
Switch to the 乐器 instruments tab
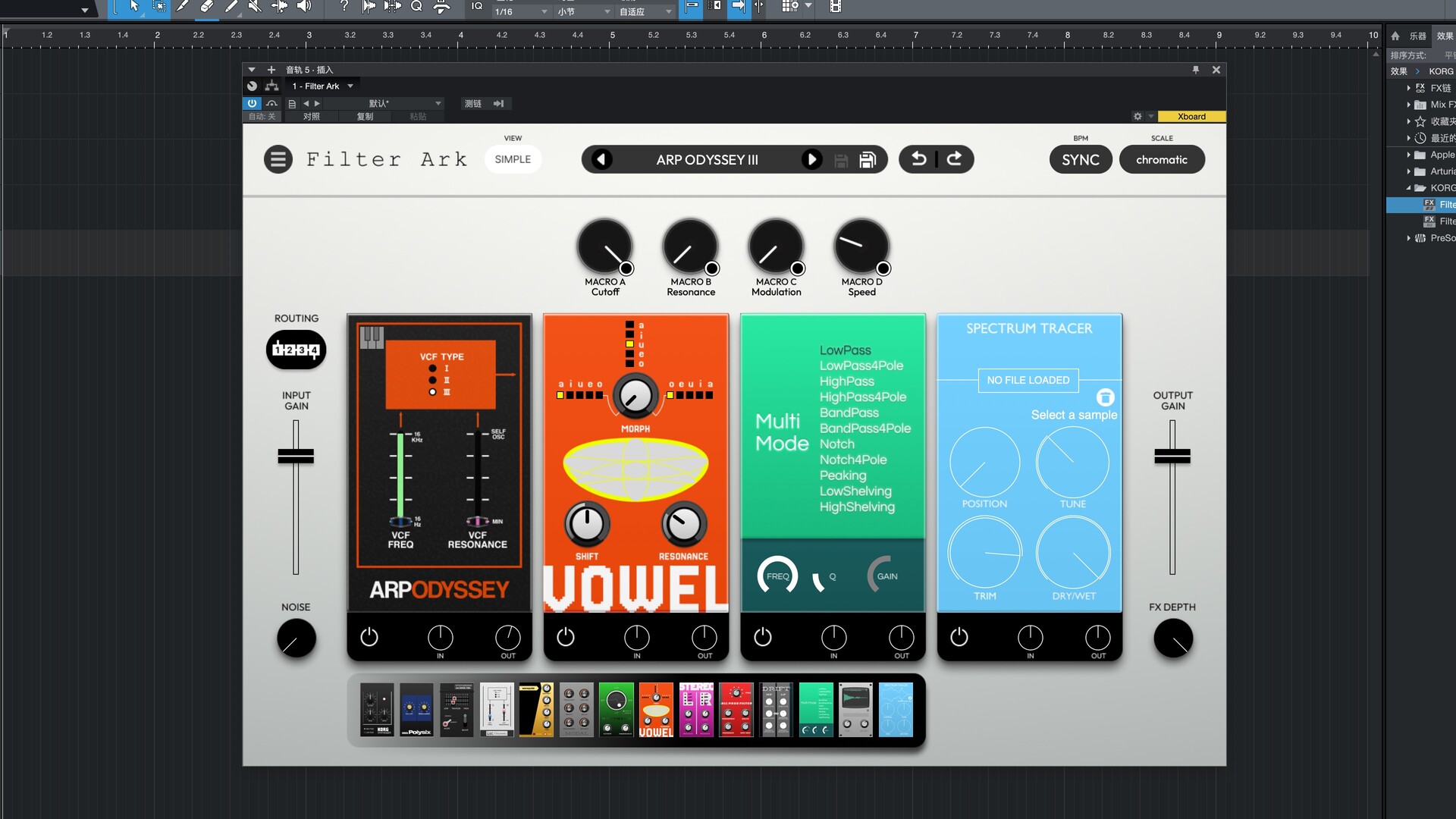pos(1417,36)
